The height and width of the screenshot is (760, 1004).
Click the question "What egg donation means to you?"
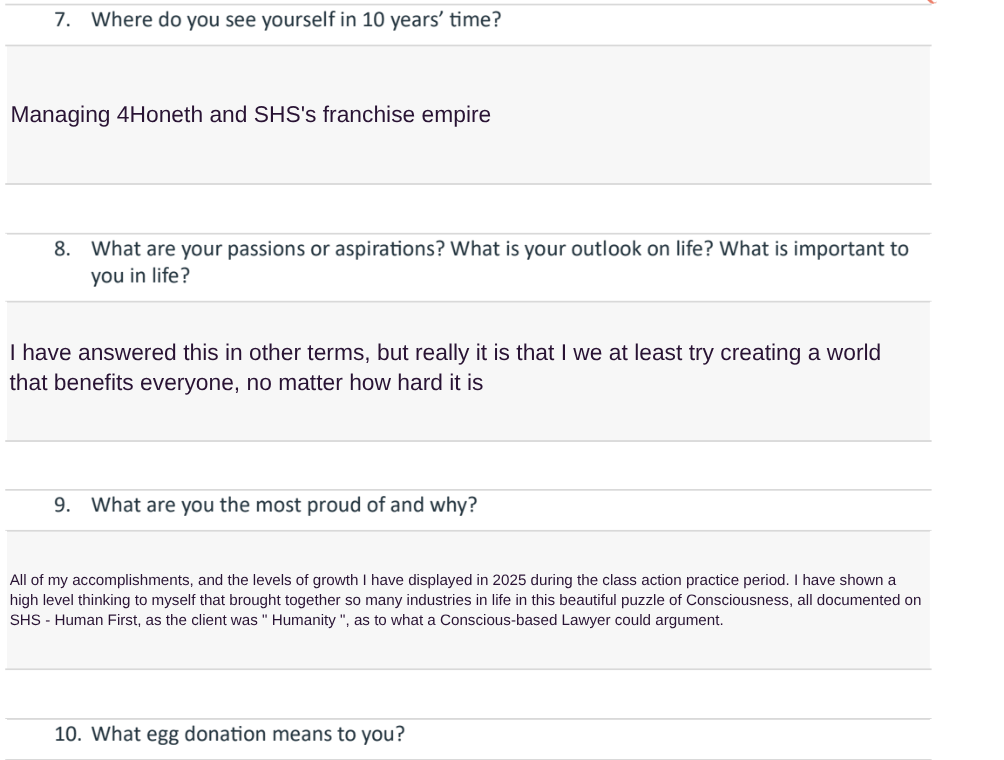(x=248, y=734)
